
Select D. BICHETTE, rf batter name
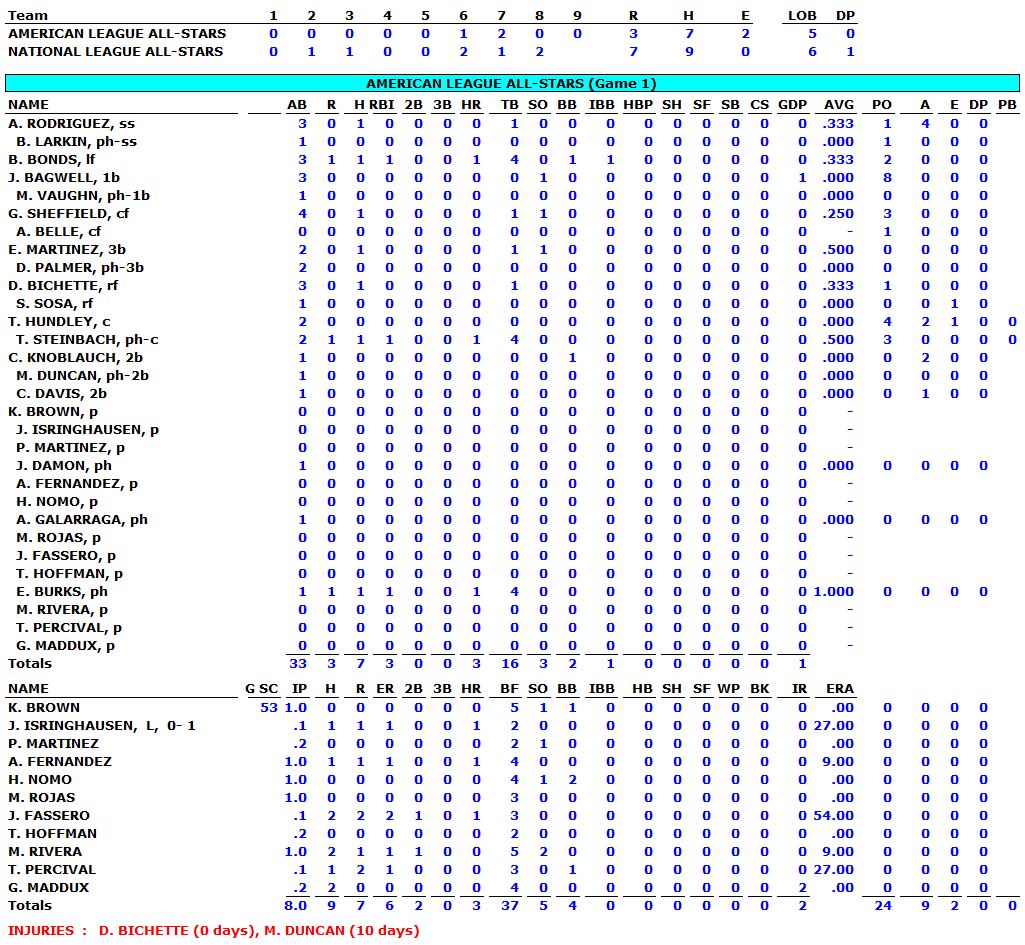tap(63, 286)
